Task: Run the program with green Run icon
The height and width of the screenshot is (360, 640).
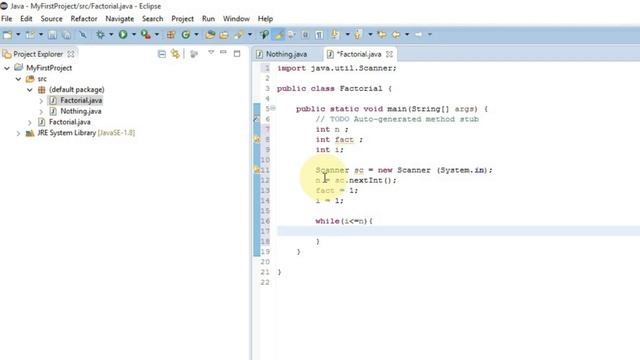Action: (123, 35)
